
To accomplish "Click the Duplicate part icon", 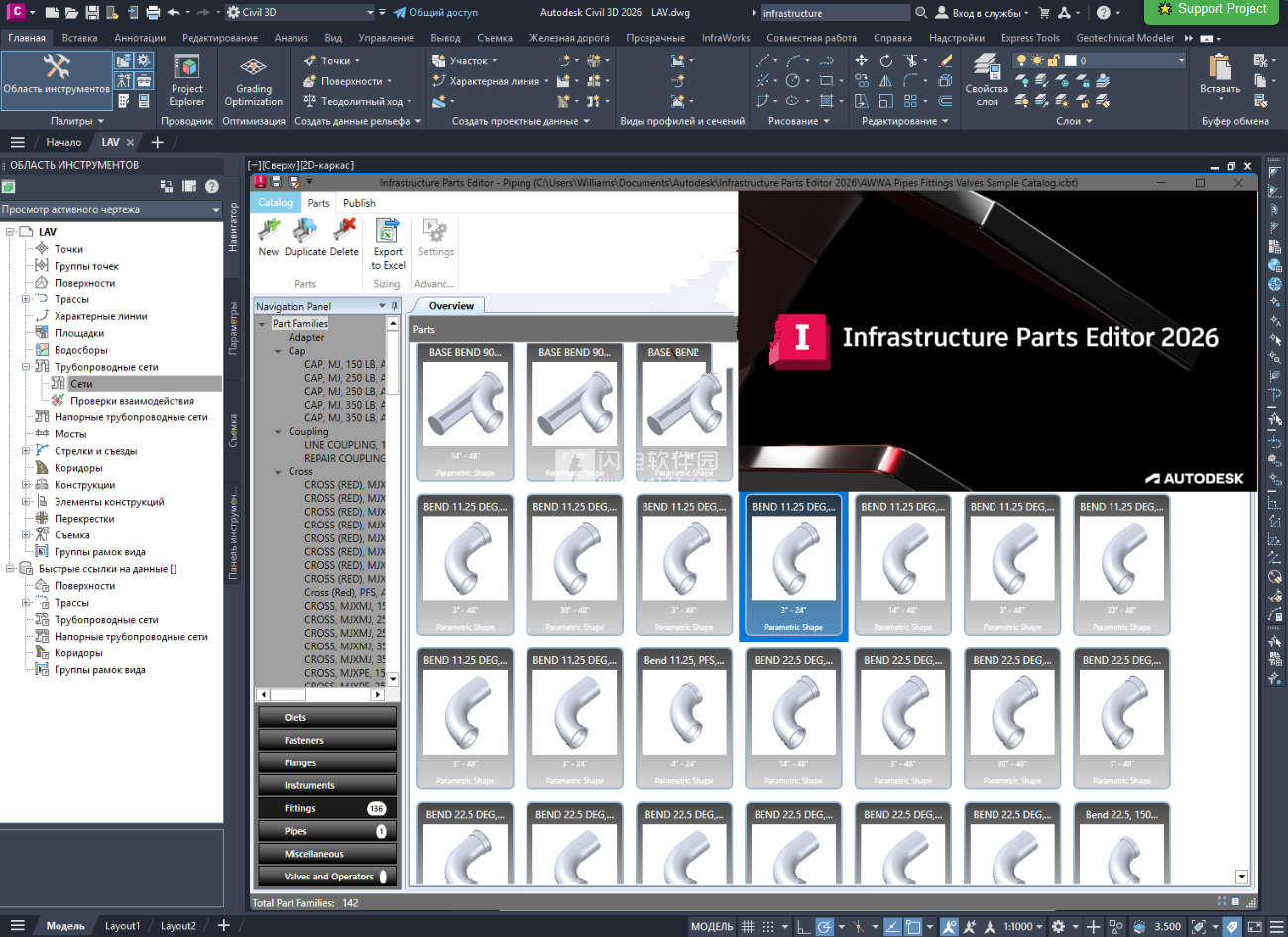I will pos(304,230).
